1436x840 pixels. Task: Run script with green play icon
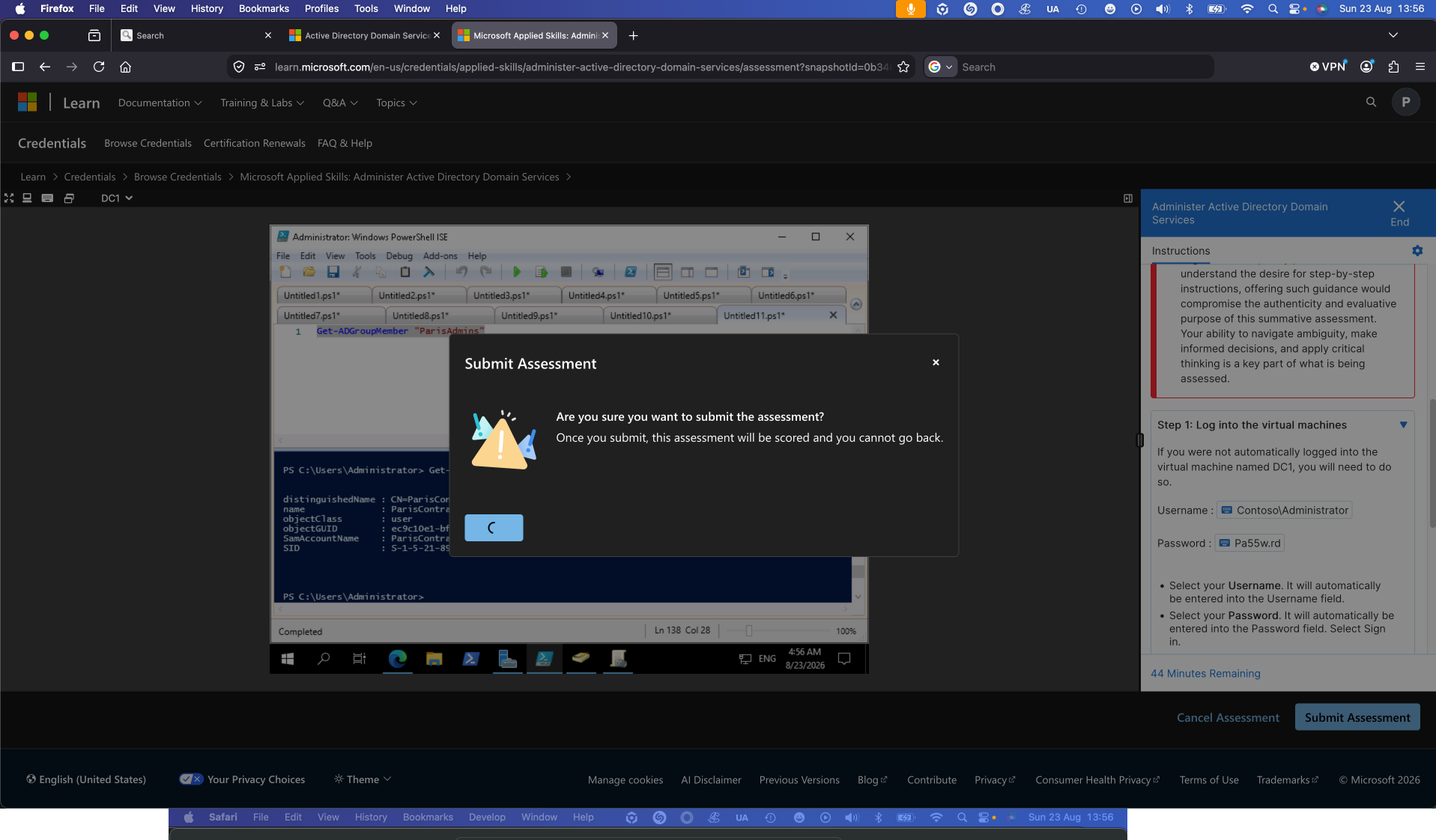coord(516,273)
